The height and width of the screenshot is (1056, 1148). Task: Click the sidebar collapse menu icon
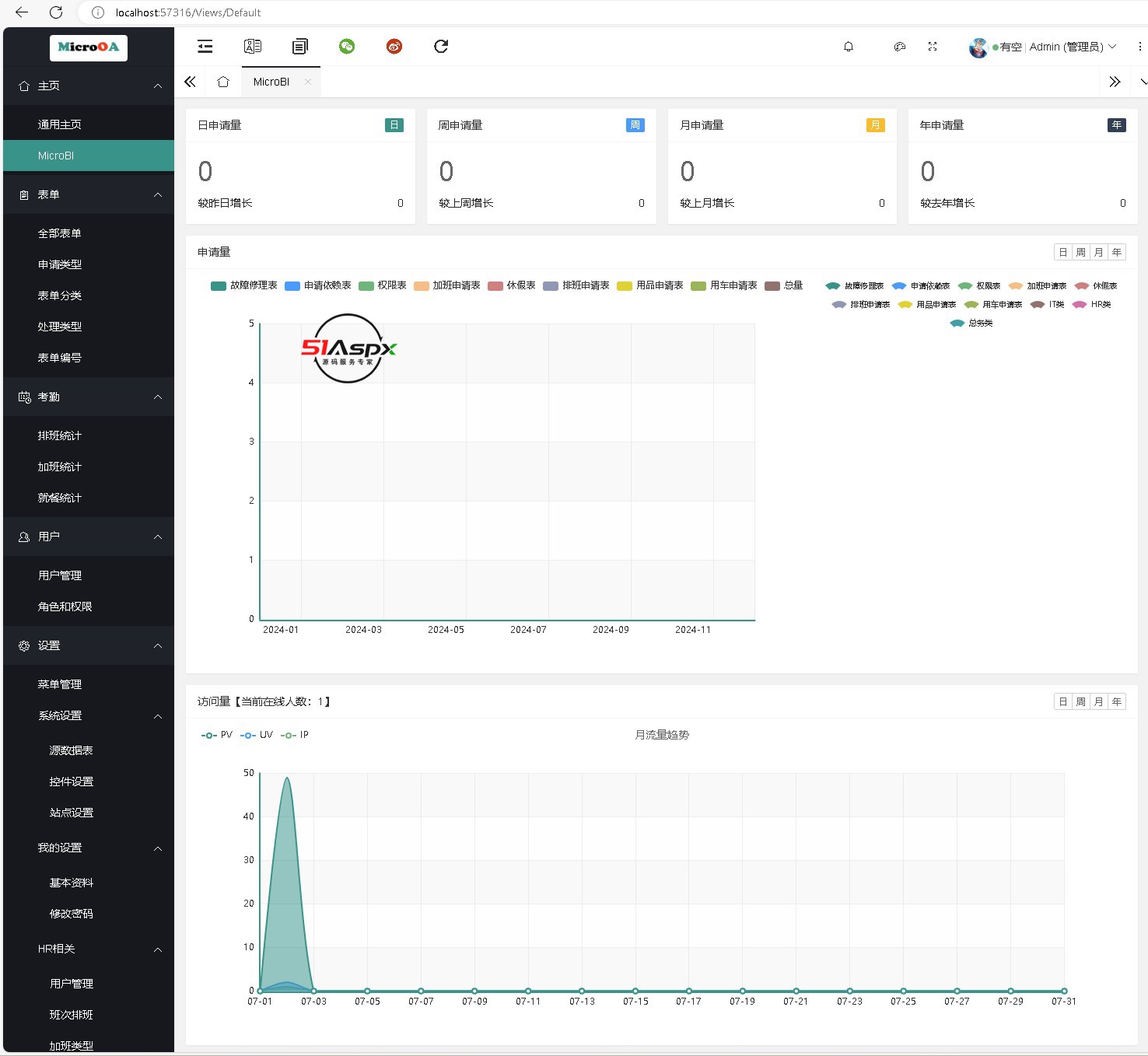pyautogui.click(x=205, y=47)
